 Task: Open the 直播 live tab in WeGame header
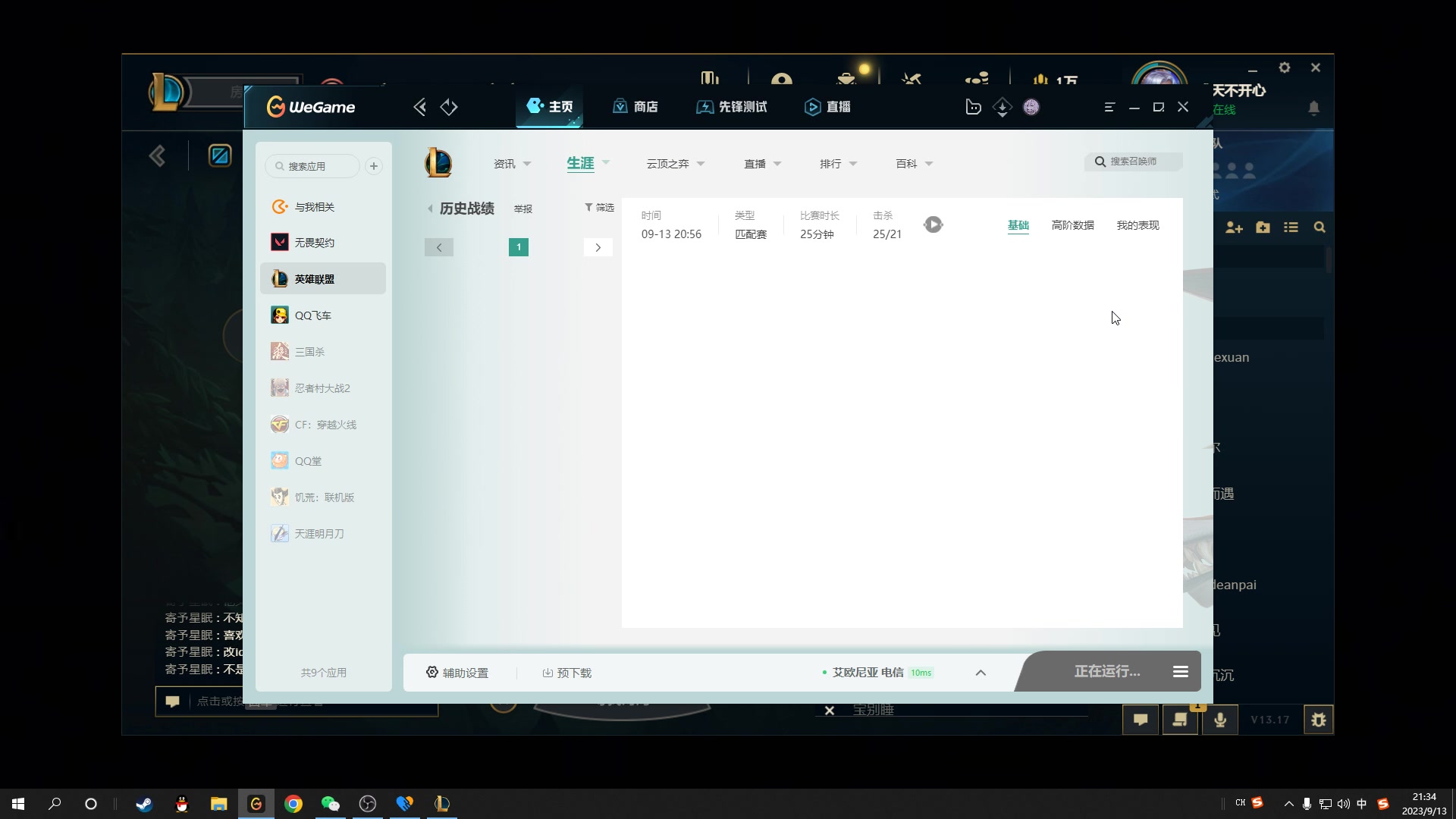pyautogui.click(x=827, y=107)
